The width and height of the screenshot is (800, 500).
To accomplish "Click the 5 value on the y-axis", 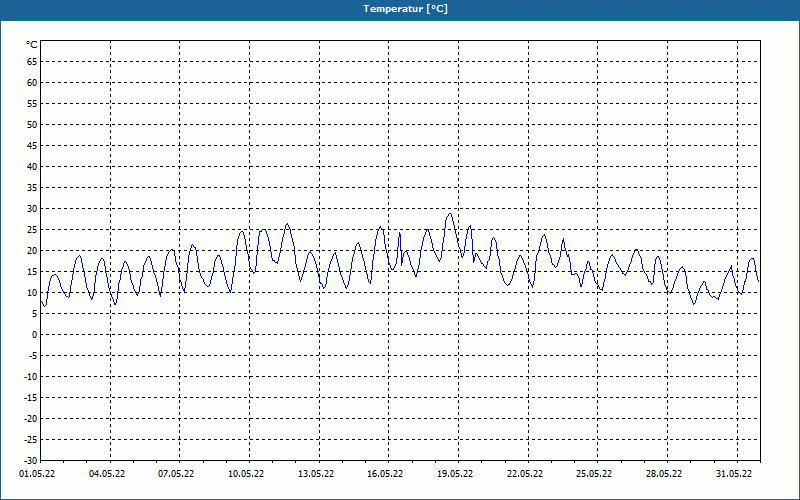I will [35, 314].
